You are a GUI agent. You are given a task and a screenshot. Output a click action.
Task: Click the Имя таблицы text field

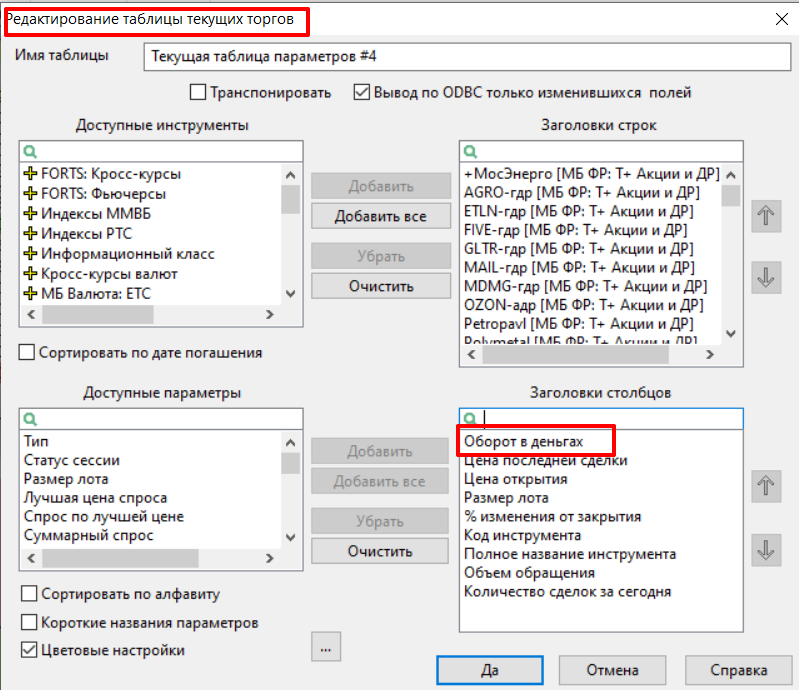[461, 57]
